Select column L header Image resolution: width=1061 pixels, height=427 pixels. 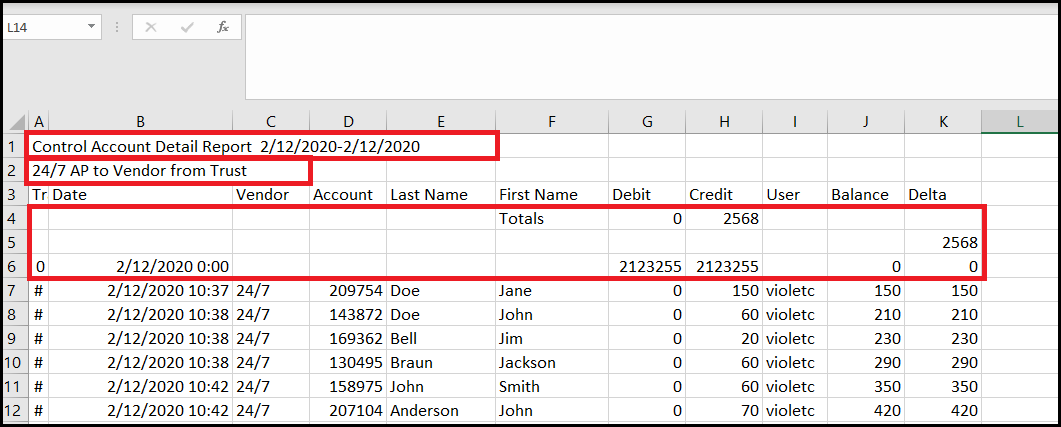(1019, 121)
